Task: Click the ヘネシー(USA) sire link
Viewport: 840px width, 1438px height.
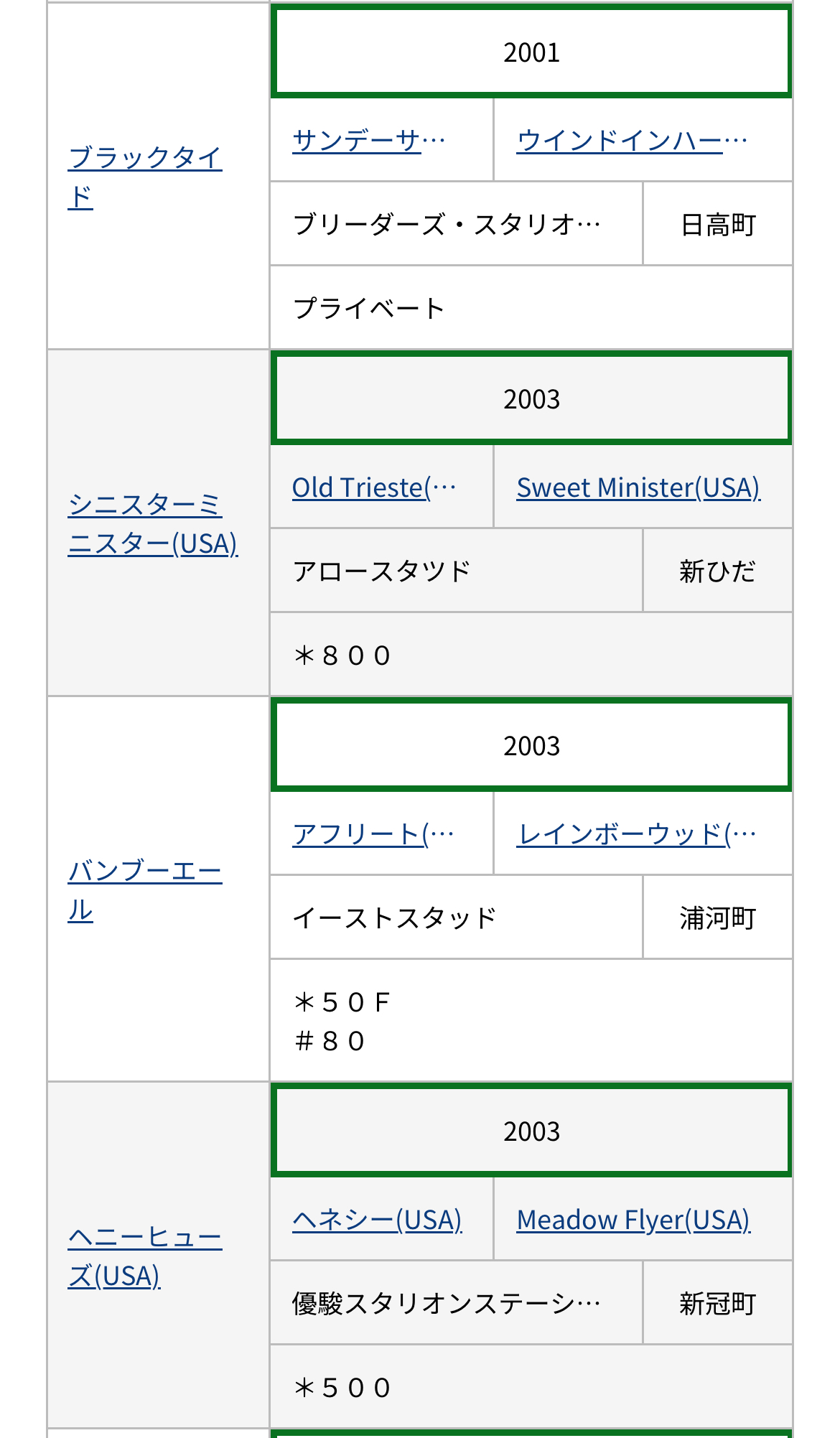Action: [377, 1220]
